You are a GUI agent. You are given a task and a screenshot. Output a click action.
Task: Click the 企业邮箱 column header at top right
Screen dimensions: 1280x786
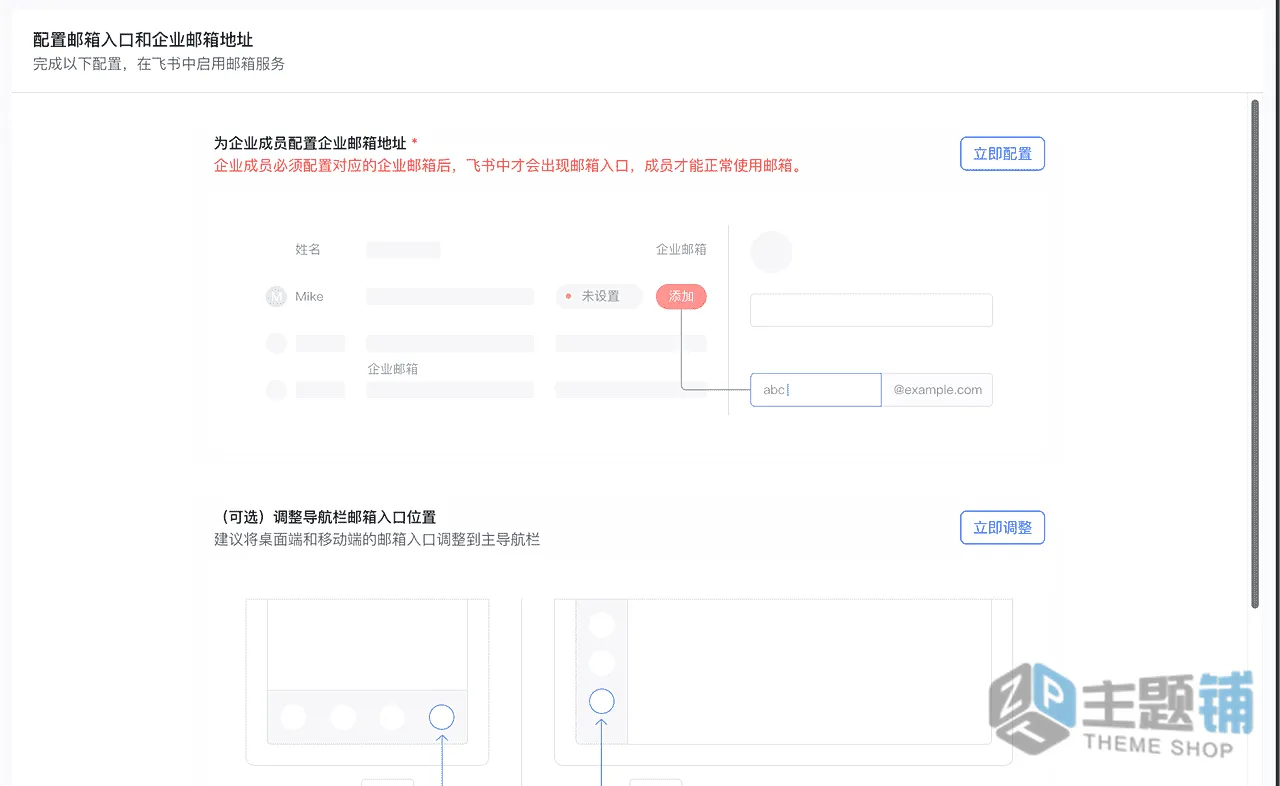tap(681, 250)
